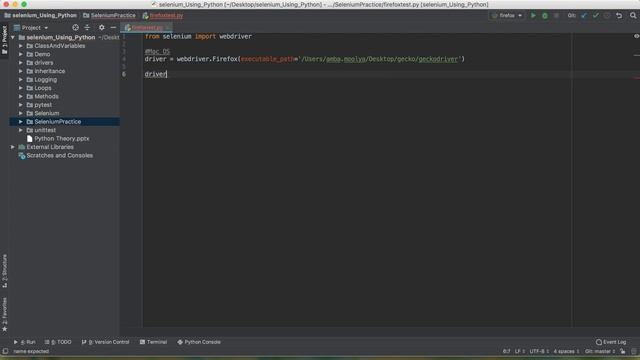Click the stop process square icon

tap(556, 16)
